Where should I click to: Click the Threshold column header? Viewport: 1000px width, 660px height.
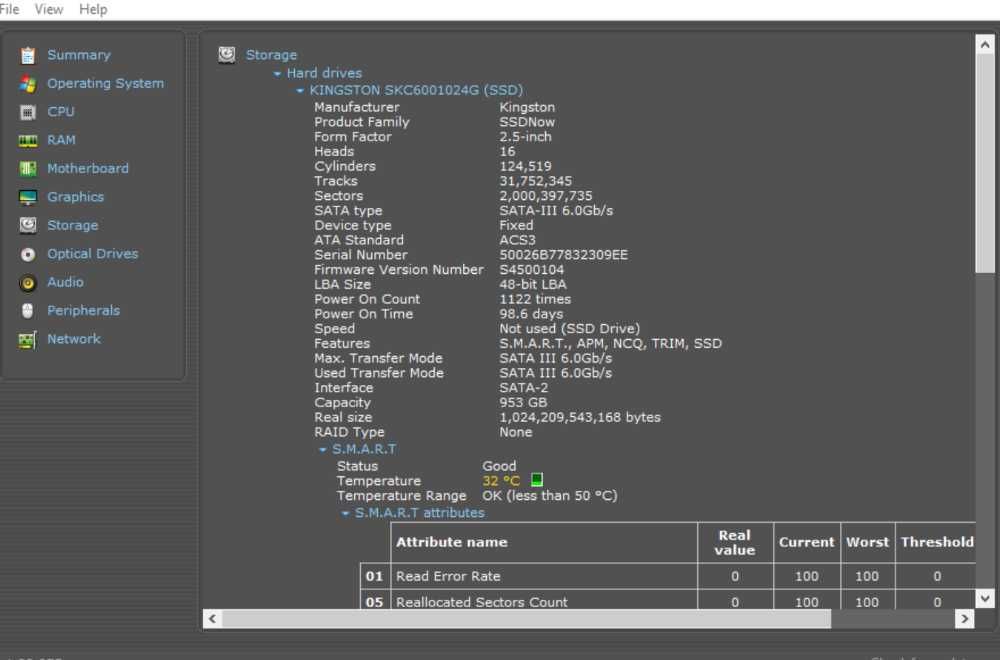936,543
